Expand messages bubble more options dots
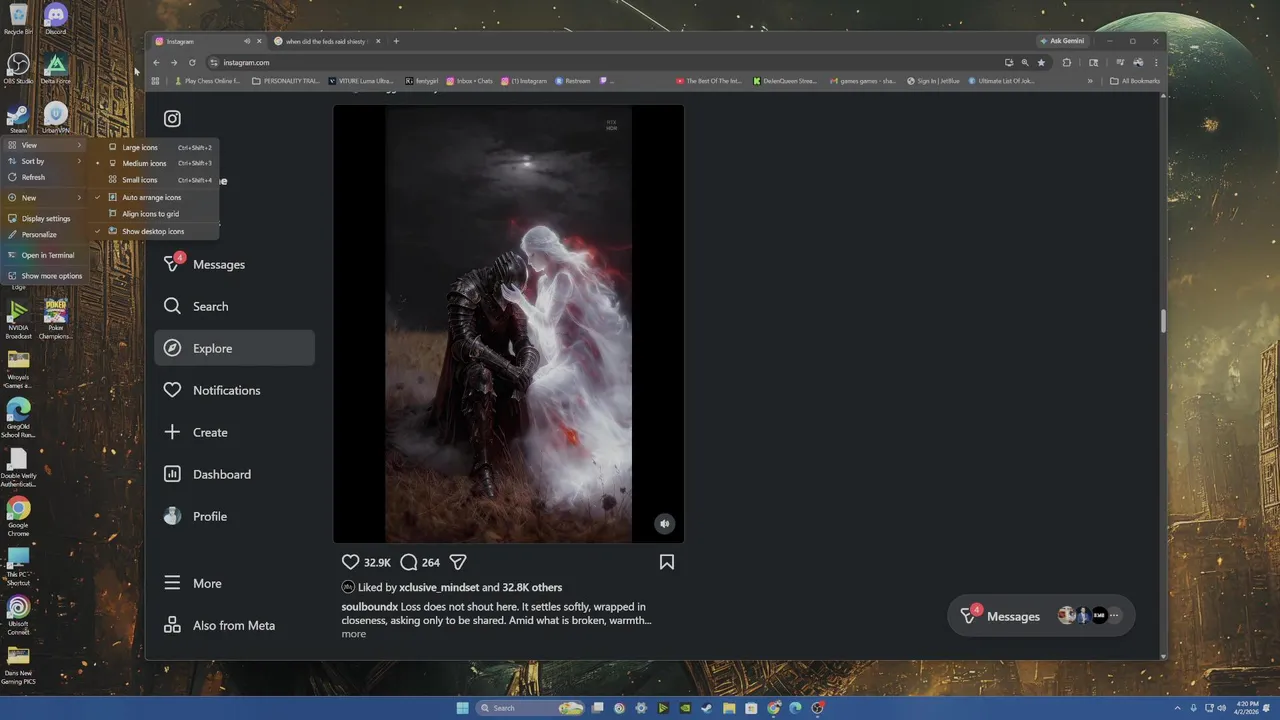The height and width of the screenshot is (720, 1280). click(1115, 616)
